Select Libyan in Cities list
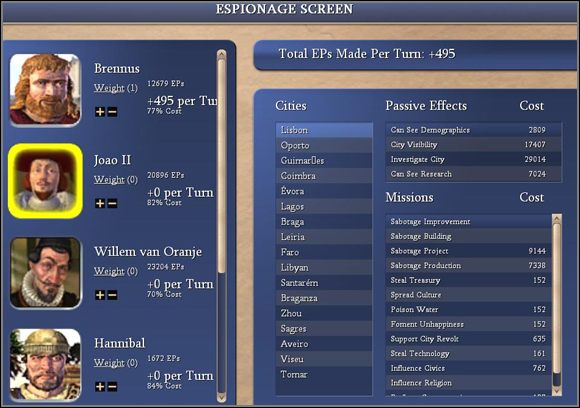580x408 pixels. [x=324, y=267]
